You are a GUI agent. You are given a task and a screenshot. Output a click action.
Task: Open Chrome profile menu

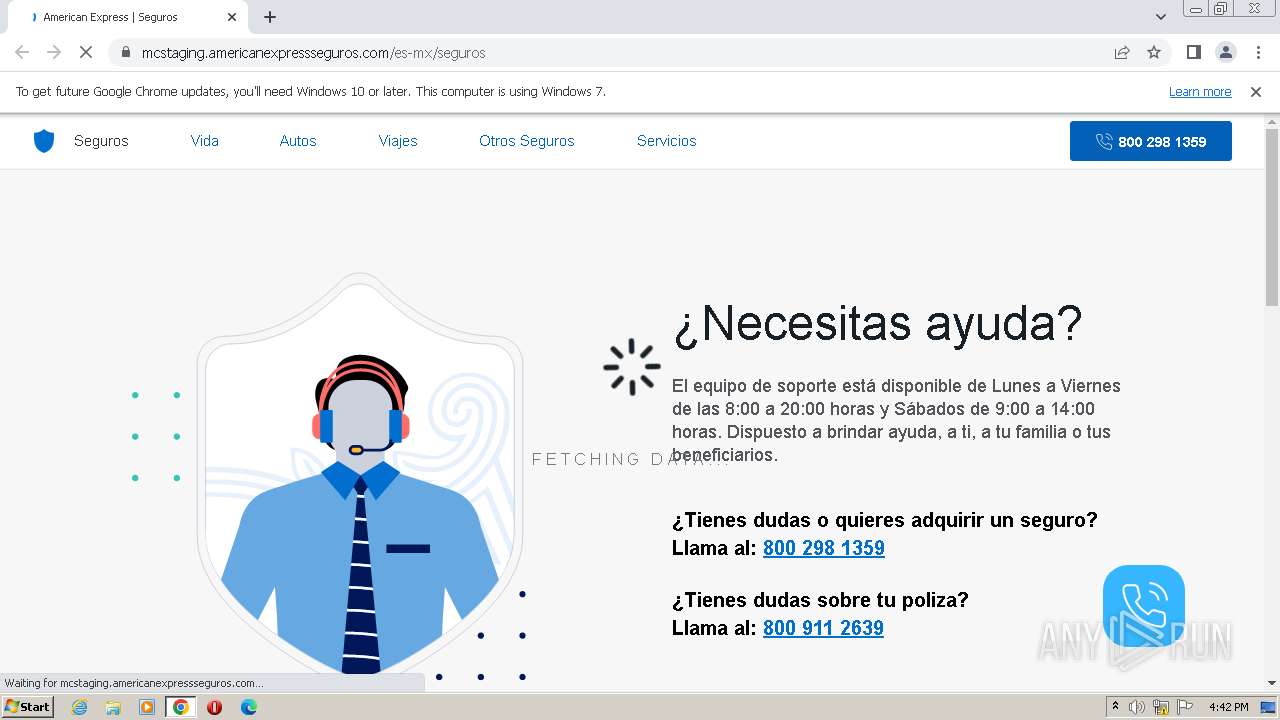(1226, 52)
